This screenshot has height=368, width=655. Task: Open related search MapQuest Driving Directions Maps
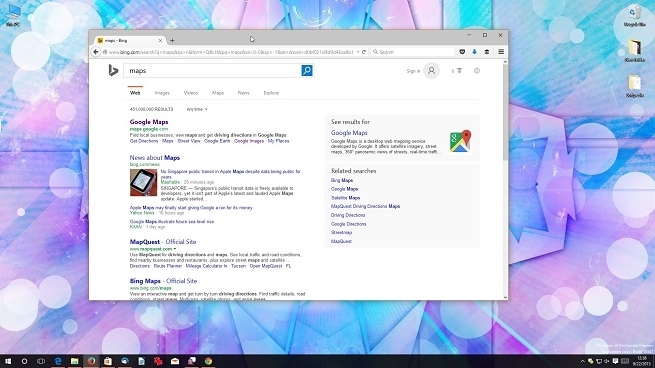click(366, 206)
